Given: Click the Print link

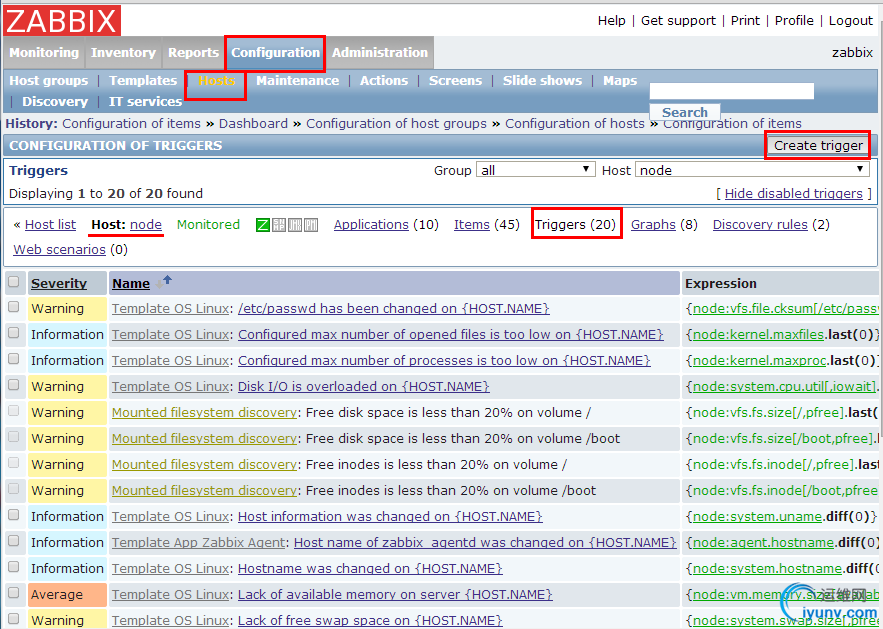Looking at the screenshot, I should tap(745, 20).
